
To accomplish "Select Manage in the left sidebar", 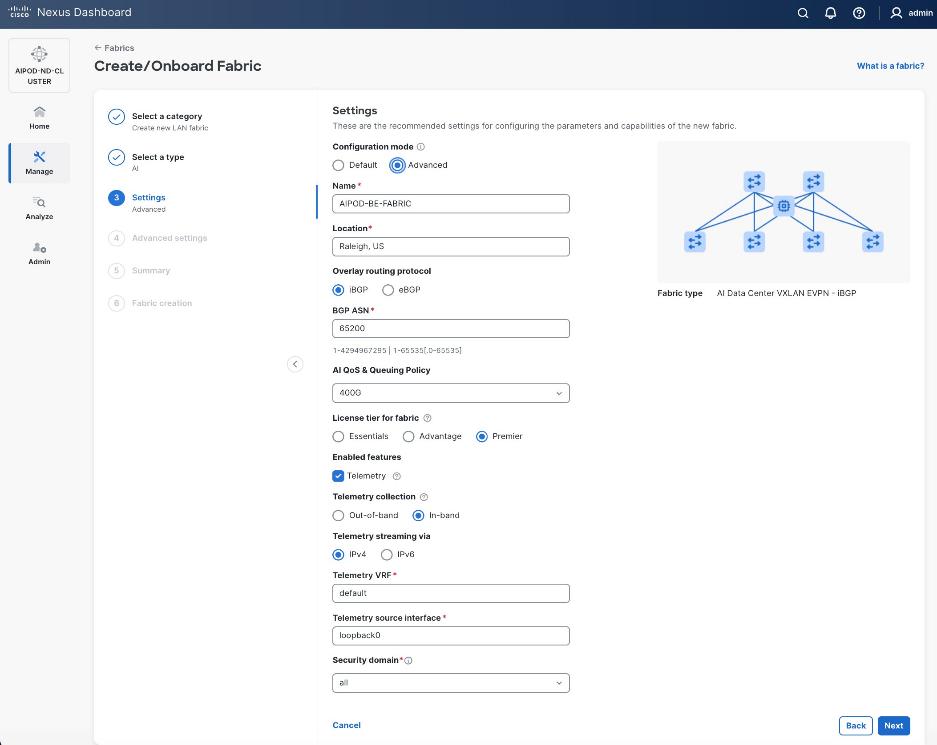I will [39, 162].
